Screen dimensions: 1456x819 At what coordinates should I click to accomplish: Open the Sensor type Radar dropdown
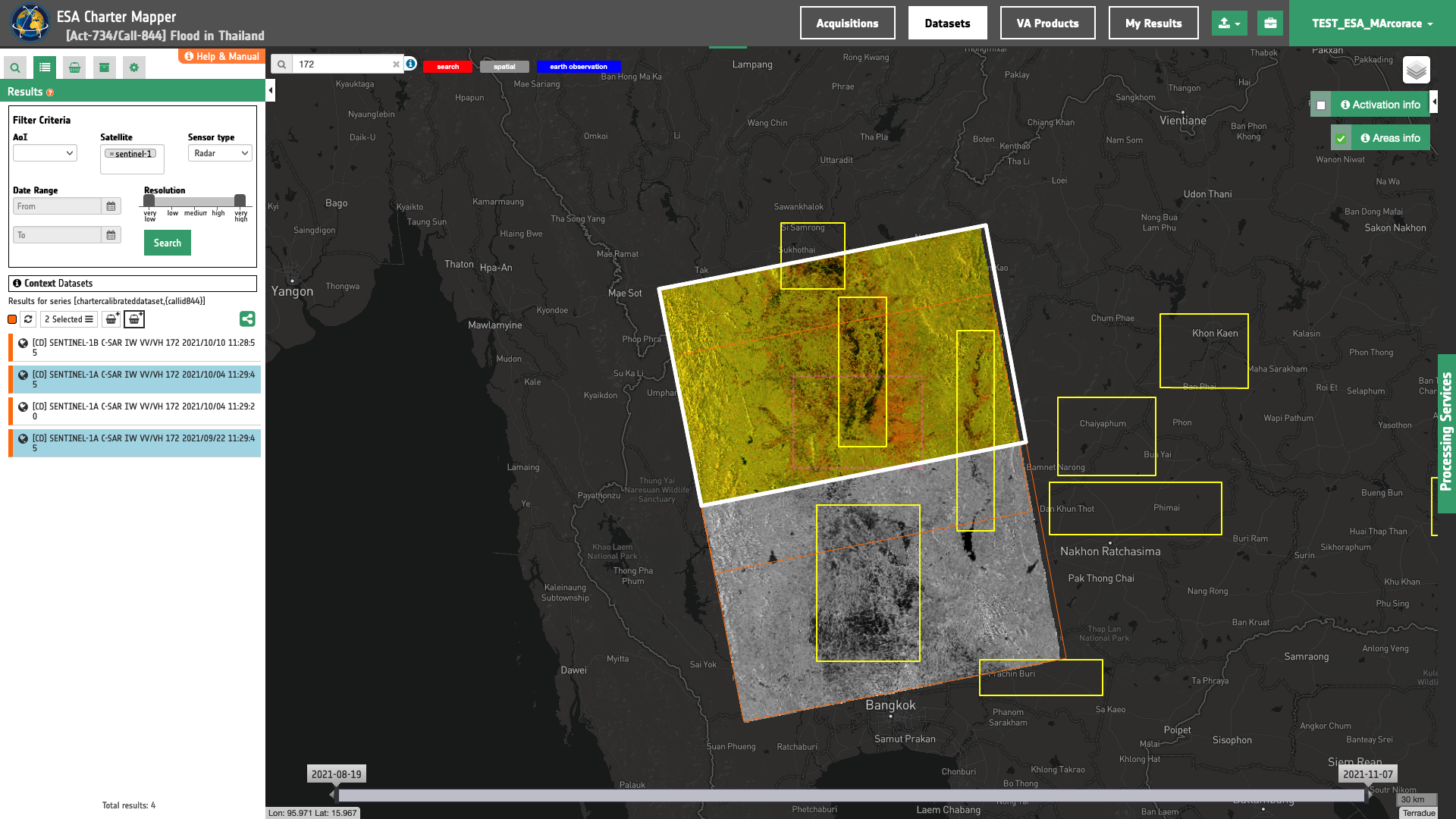click(220, 153)
